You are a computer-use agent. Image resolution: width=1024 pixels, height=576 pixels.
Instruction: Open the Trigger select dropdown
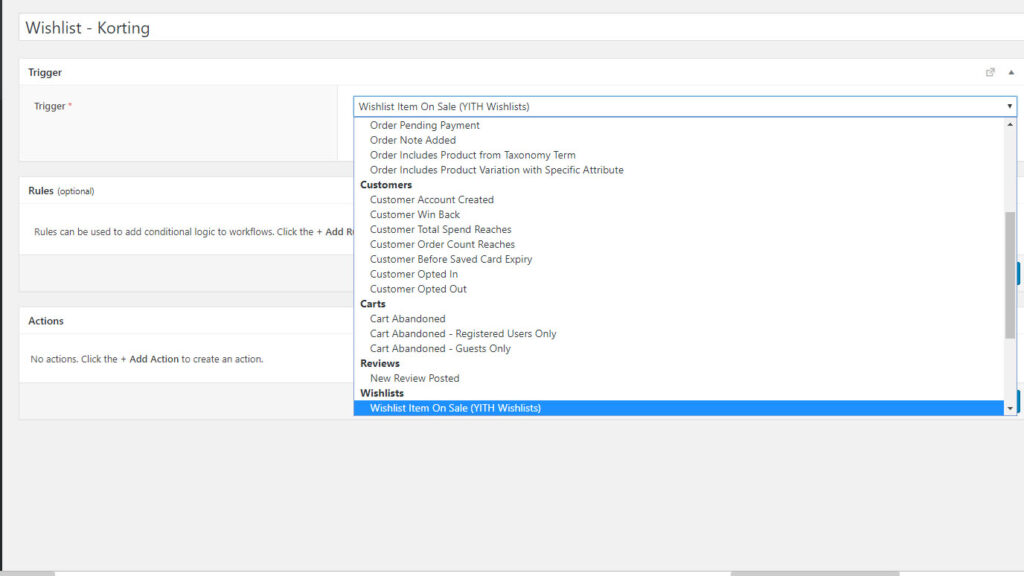click(x=684, y=106)
